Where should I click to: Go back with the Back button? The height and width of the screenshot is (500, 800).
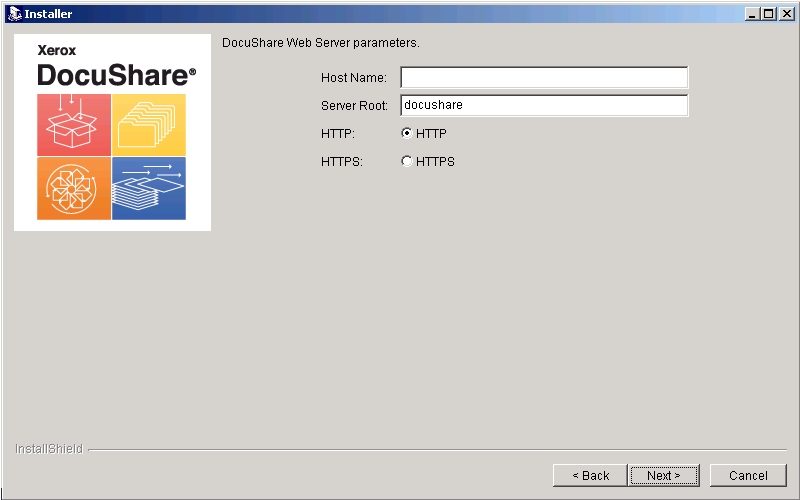coord(590,476)
